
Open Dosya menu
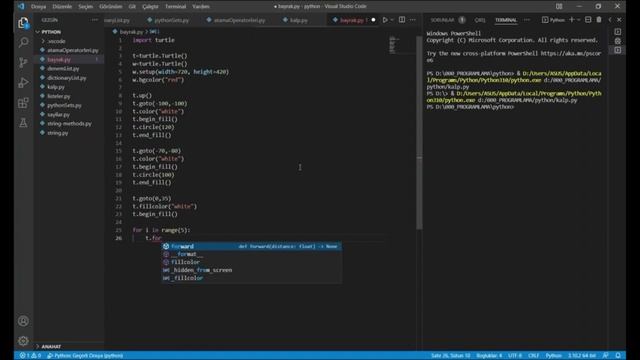pyautogui.click(x=38, y=7)
